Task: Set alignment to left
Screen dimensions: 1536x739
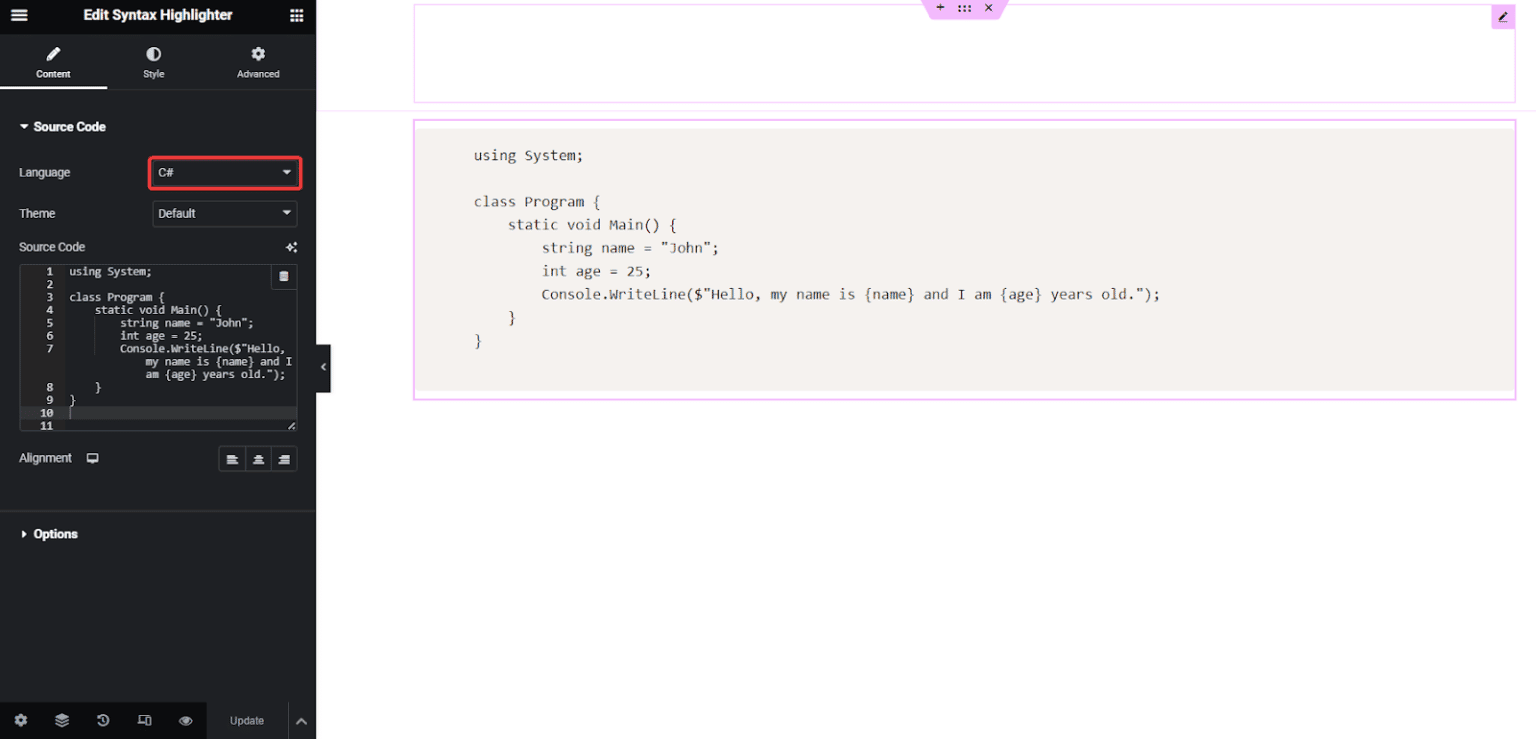Action: (x=232, y=459)
